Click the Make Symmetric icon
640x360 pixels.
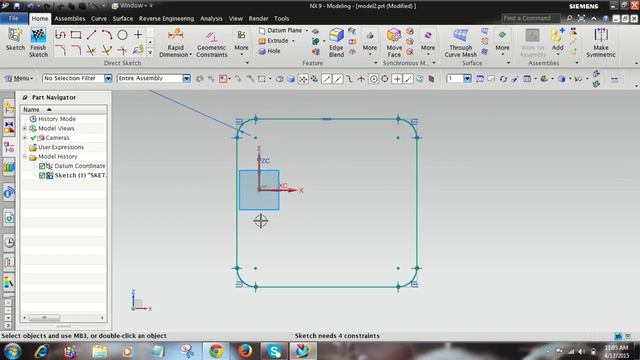click(601, 36)
